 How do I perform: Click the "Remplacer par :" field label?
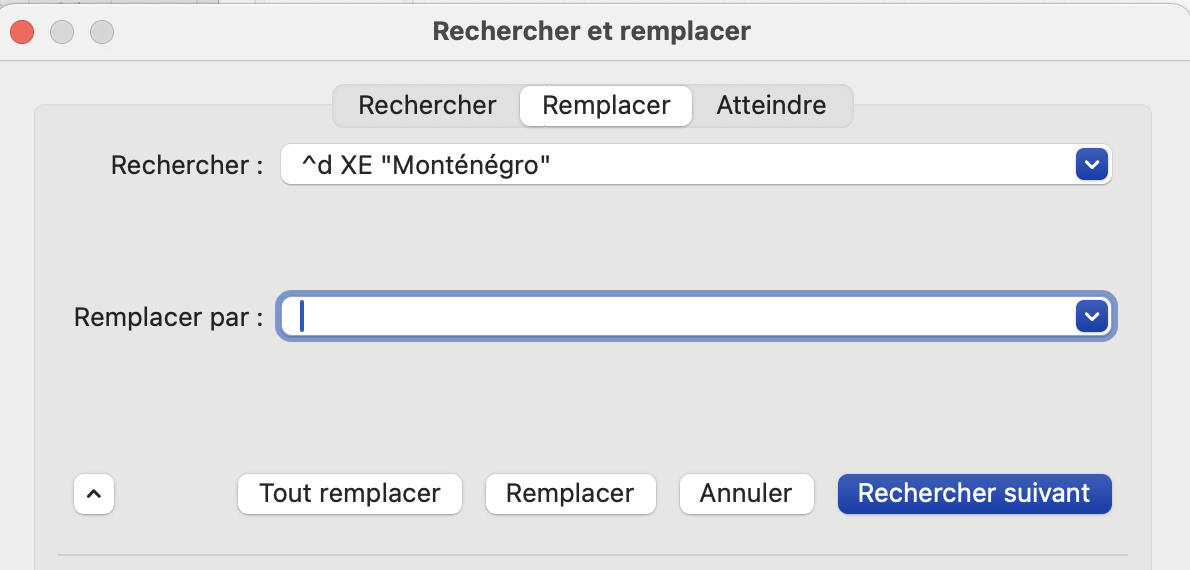pyautogui.click(x=168, y=318)
